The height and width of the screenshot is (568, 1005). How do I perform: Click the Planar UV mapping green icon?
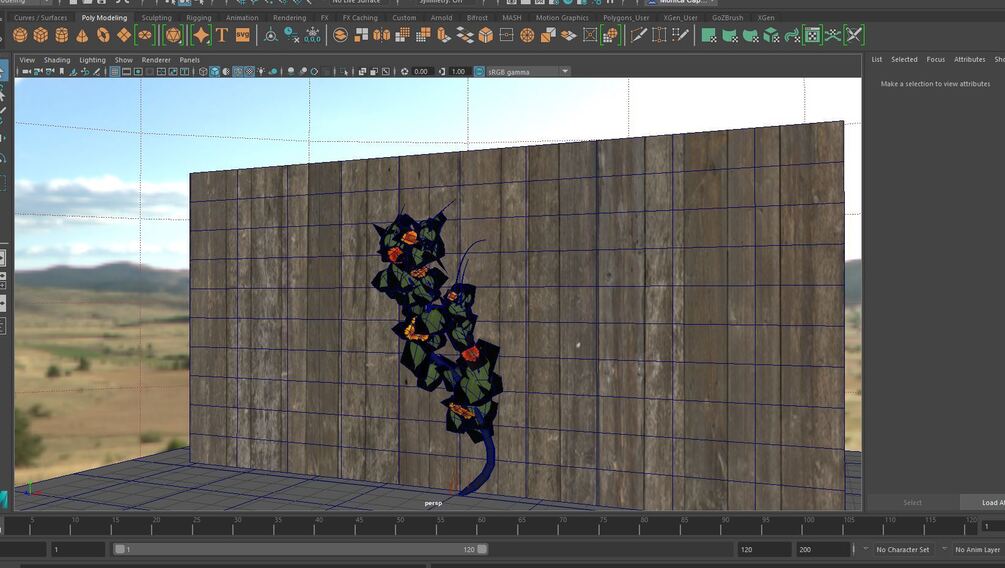coord(708,35)
